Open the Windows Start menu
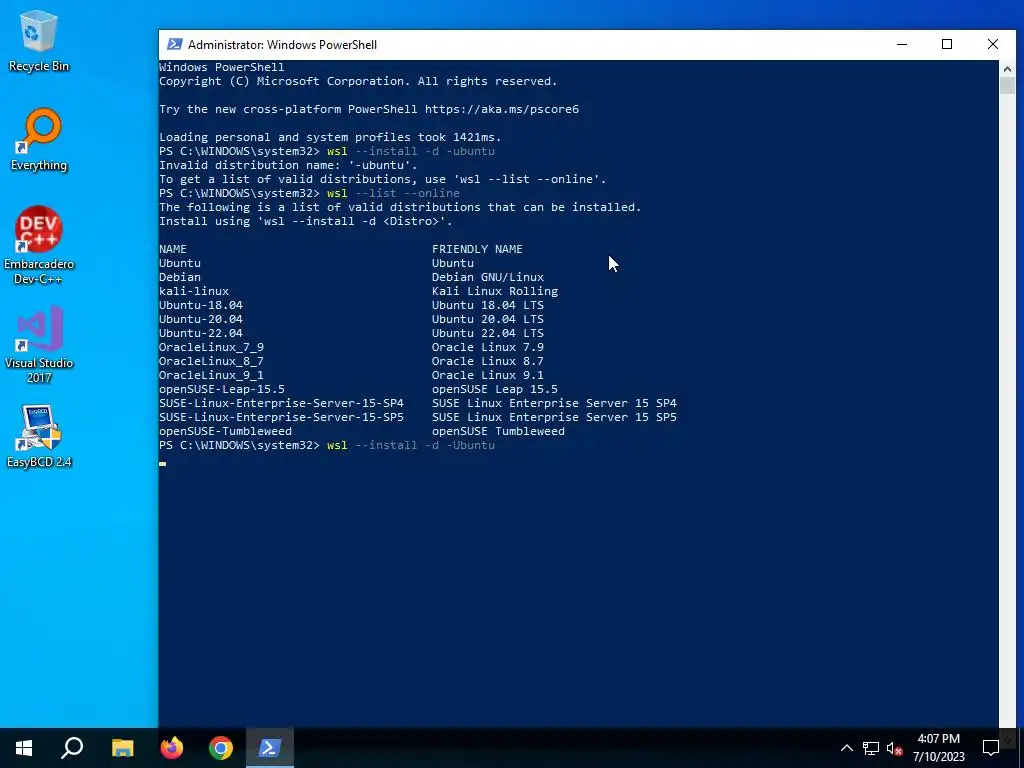Image resolution: width=1024 pixels, height=768 pixels. (x=24, y=748)
